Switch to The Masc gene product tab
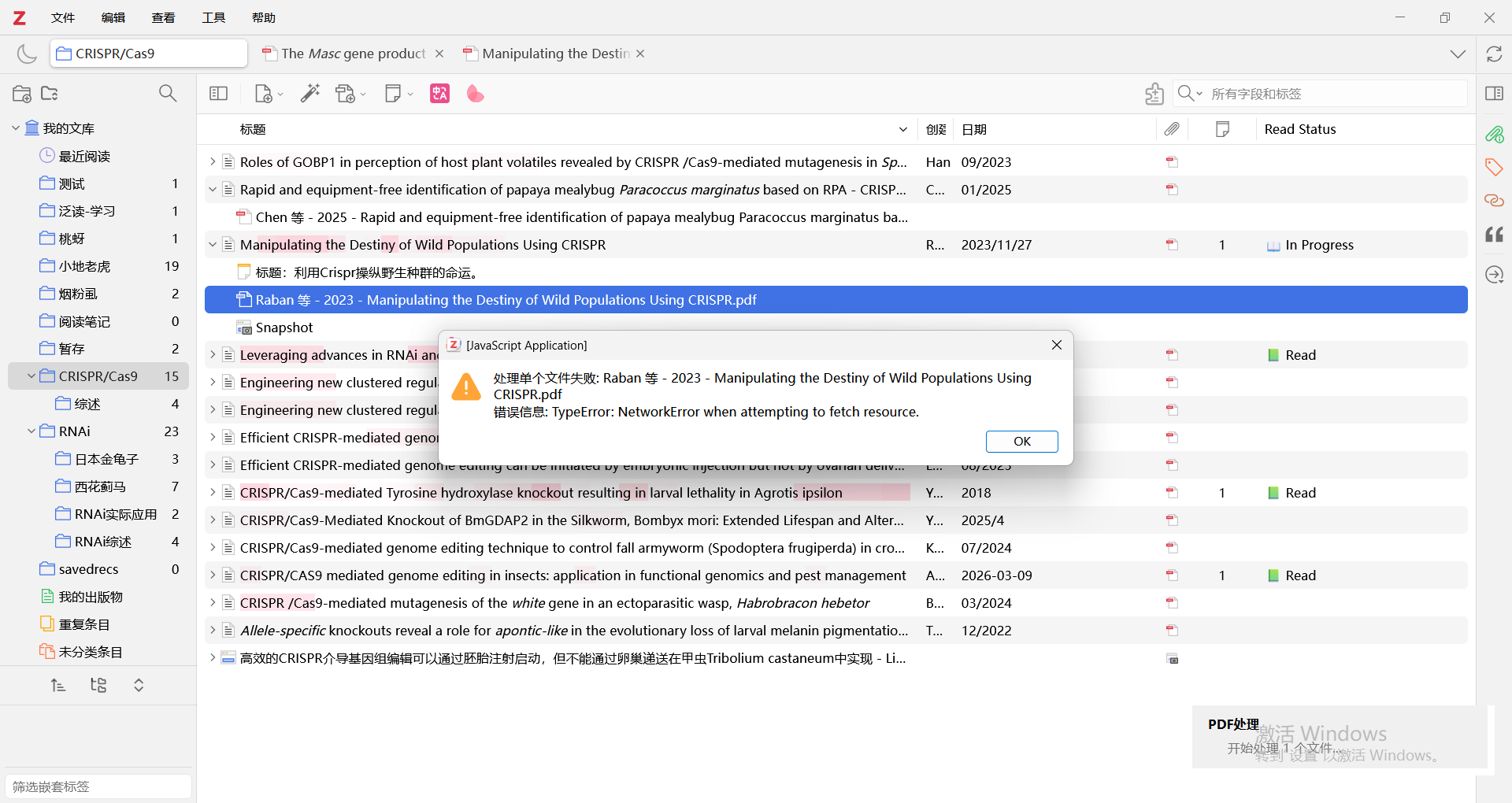The height and width of the screenshot is (803, 1512). [x=353, y=54]
